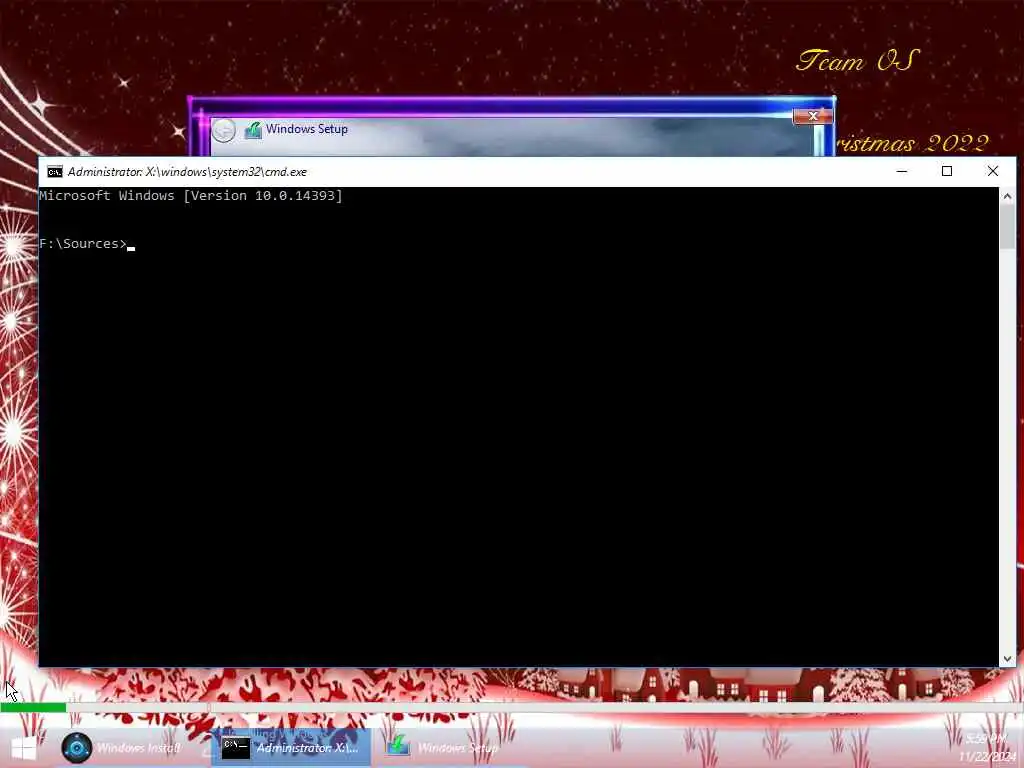This screenshot has height=768, width=1024.
Task: Click the Microsoft Windows version text
Action: tap(191, 196)
